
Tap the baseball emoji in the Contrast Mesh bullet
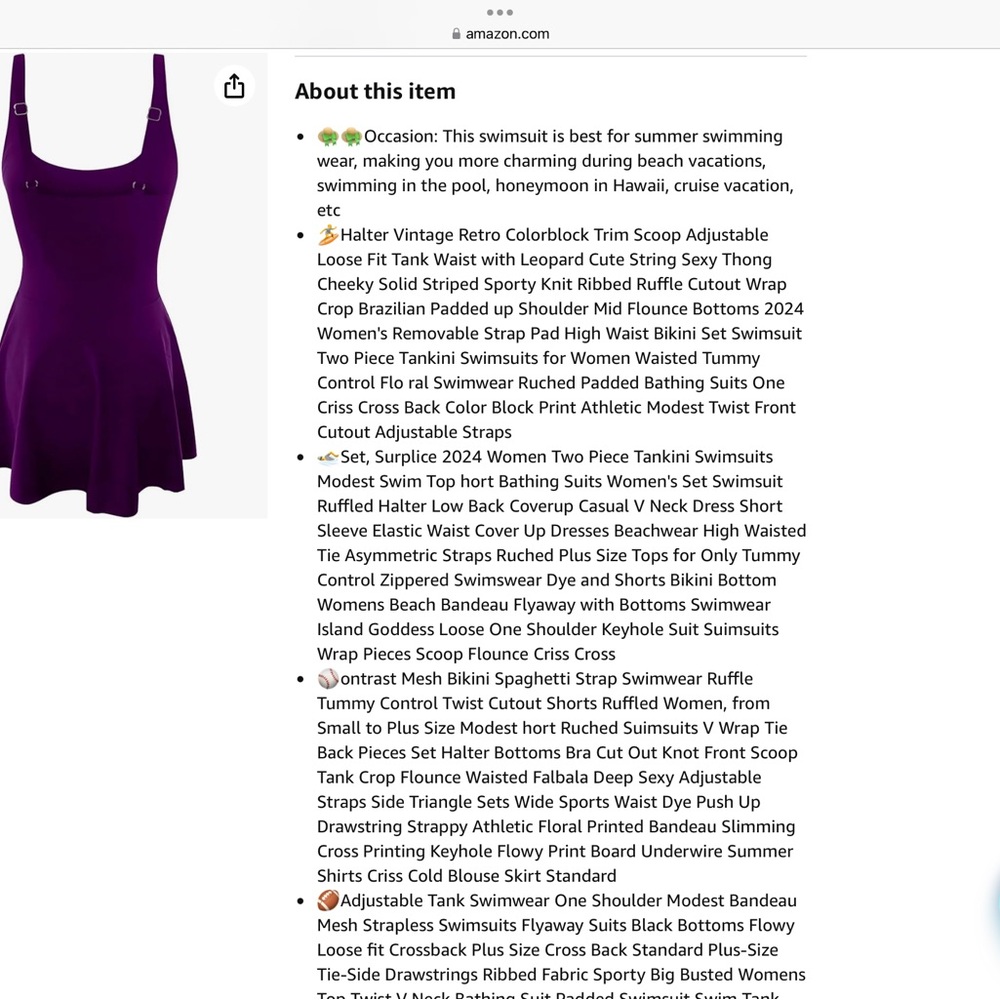[x=326, y=678]
